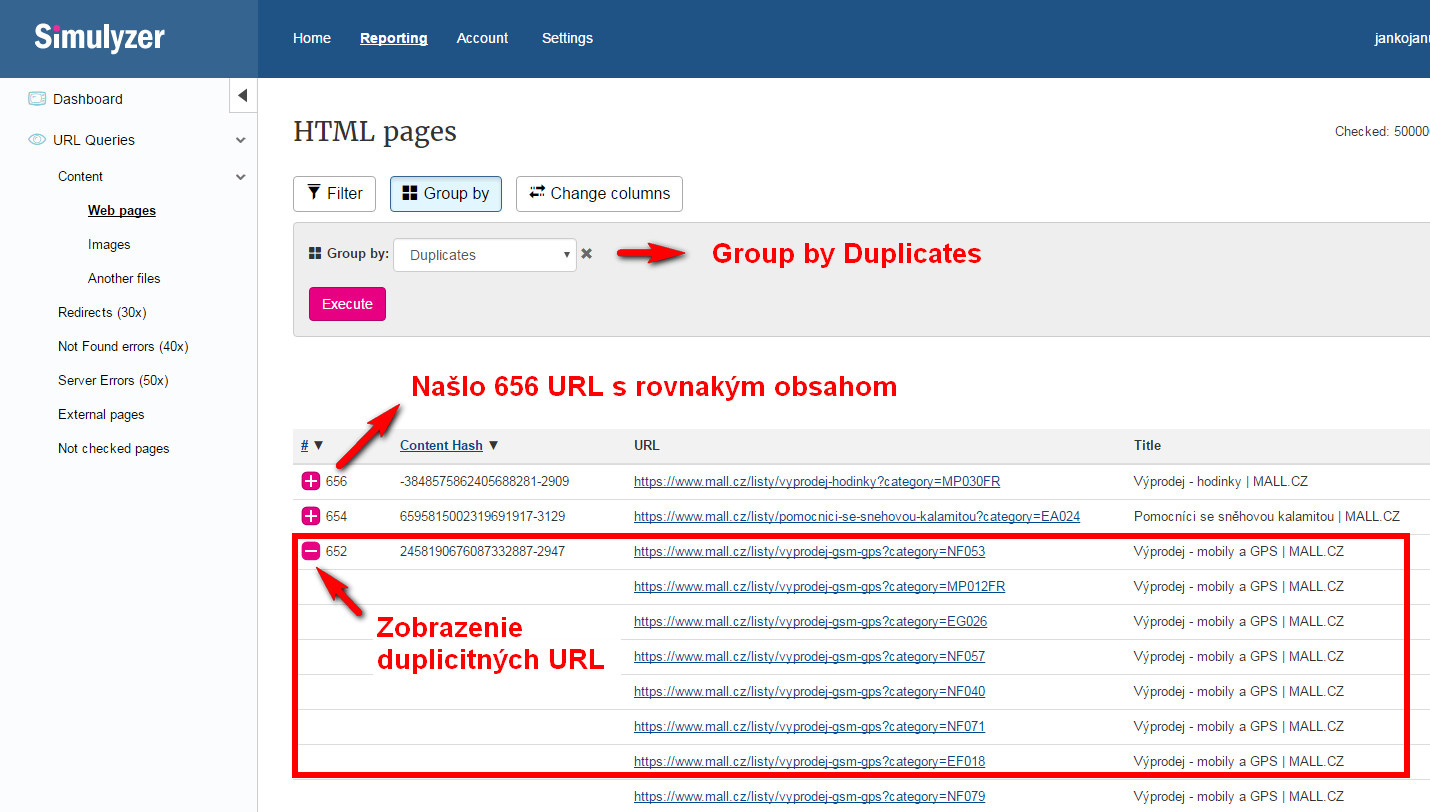This screenshot has height=812, width=1430.
Task: Click the HTML pages heading
Action: 375,132
